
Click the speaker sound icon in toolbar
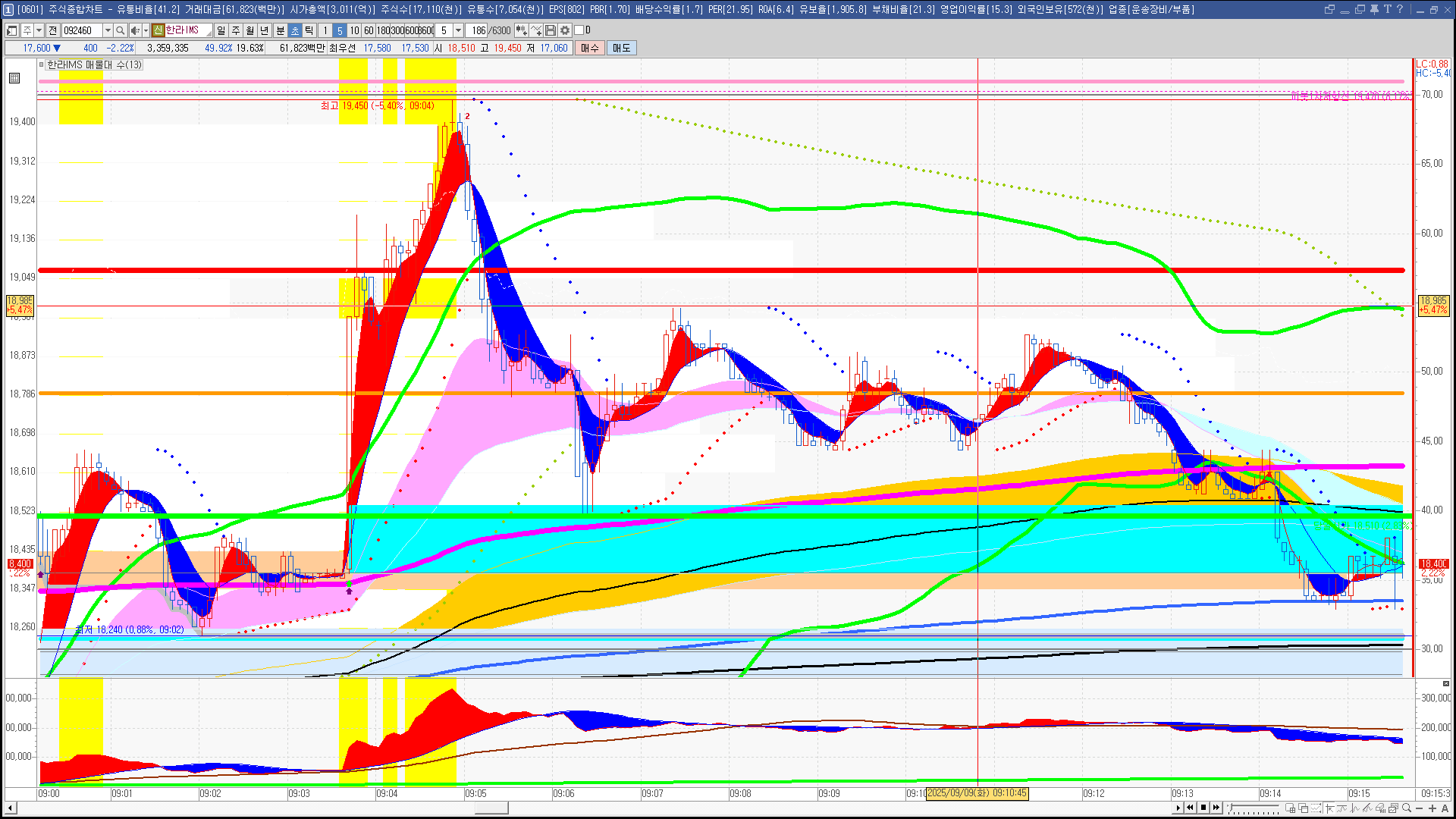(134, 30)
